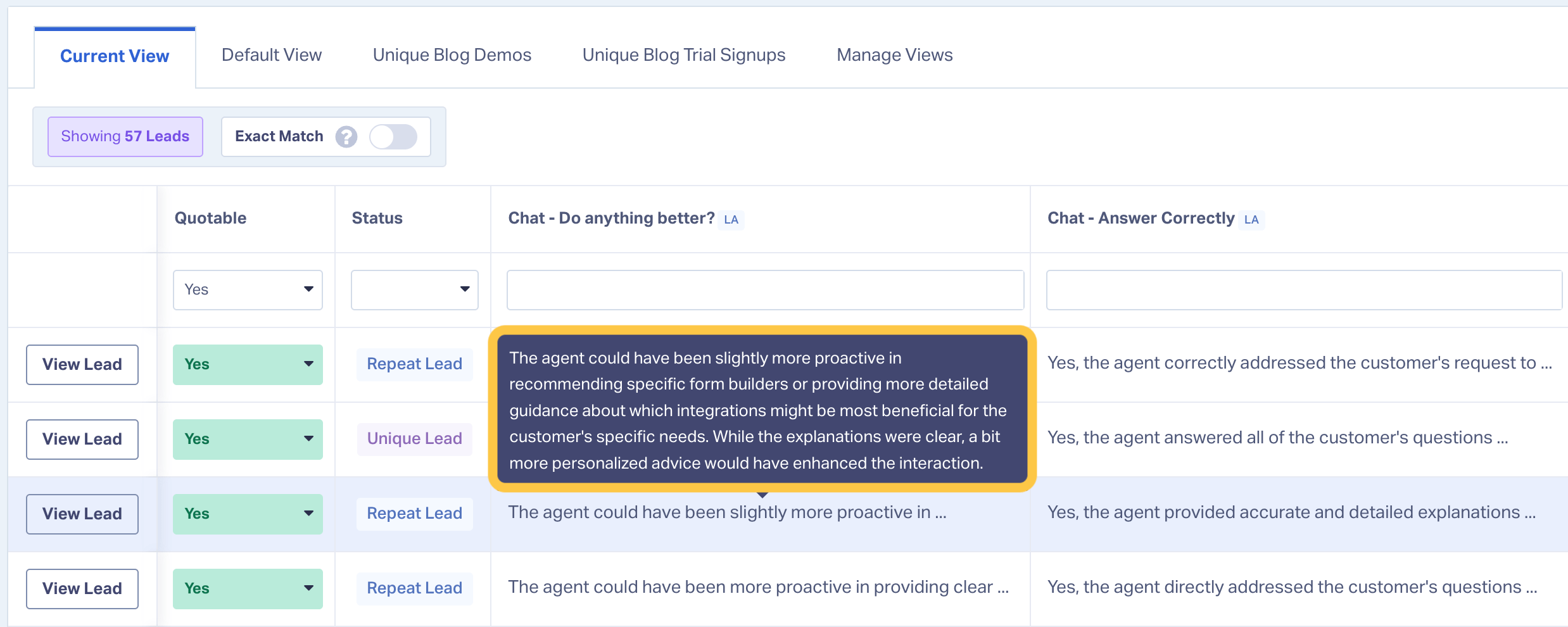Click the Showing 57 Leads badge
The image size is (1568, 627).
(x=125, y=137)
